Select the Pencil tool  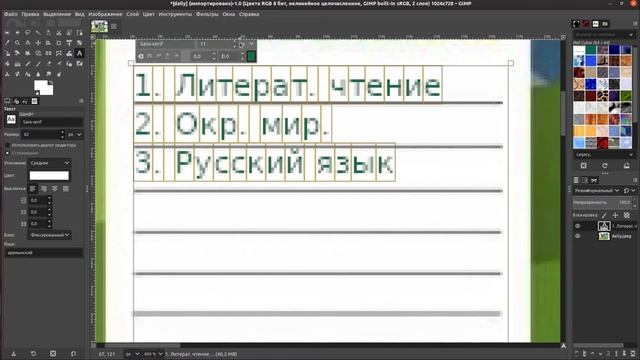tap(28, 64)
